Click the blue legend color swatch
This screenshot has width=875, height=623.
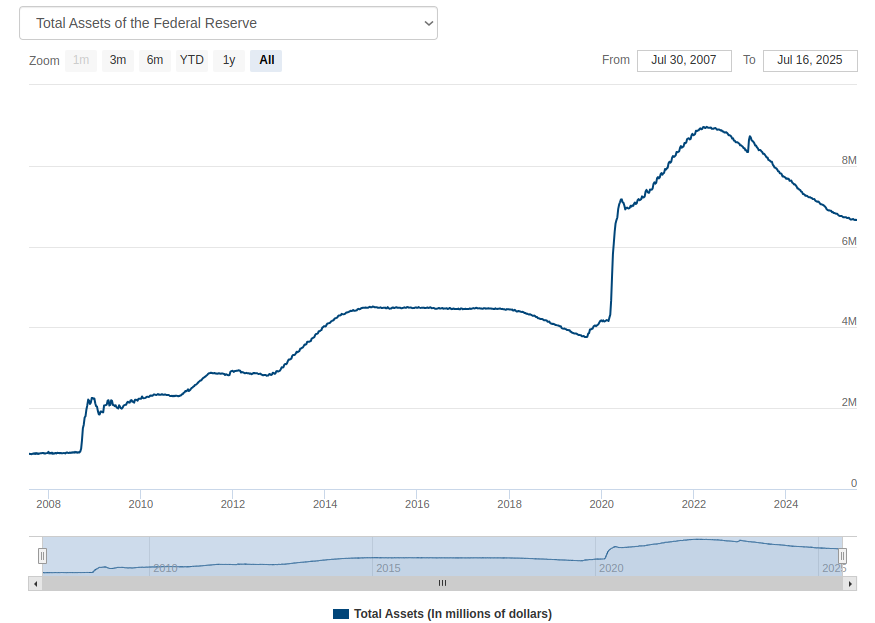341,614
